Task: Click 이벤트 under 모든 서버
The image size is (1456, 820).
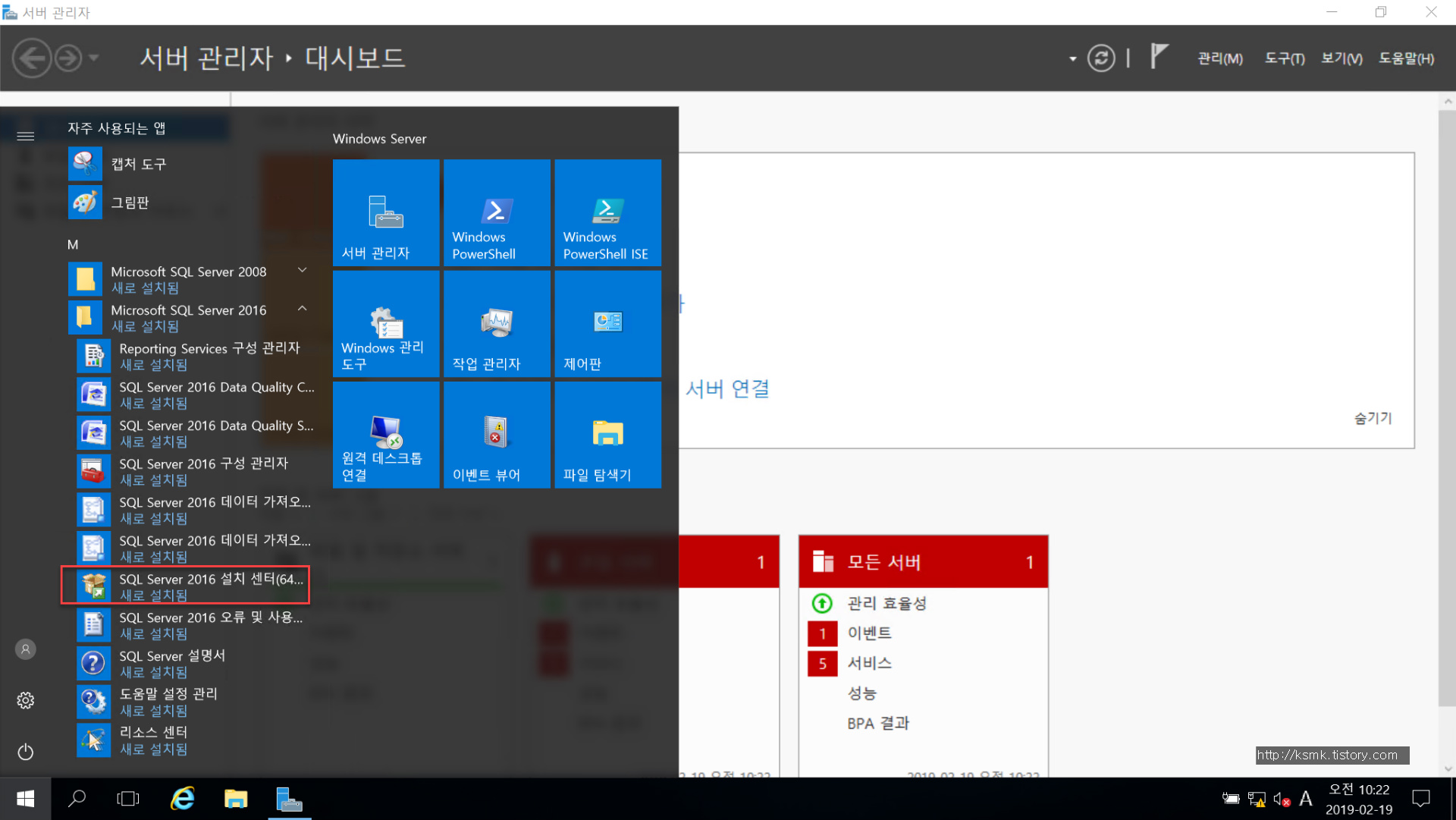Action: (869, 633)
